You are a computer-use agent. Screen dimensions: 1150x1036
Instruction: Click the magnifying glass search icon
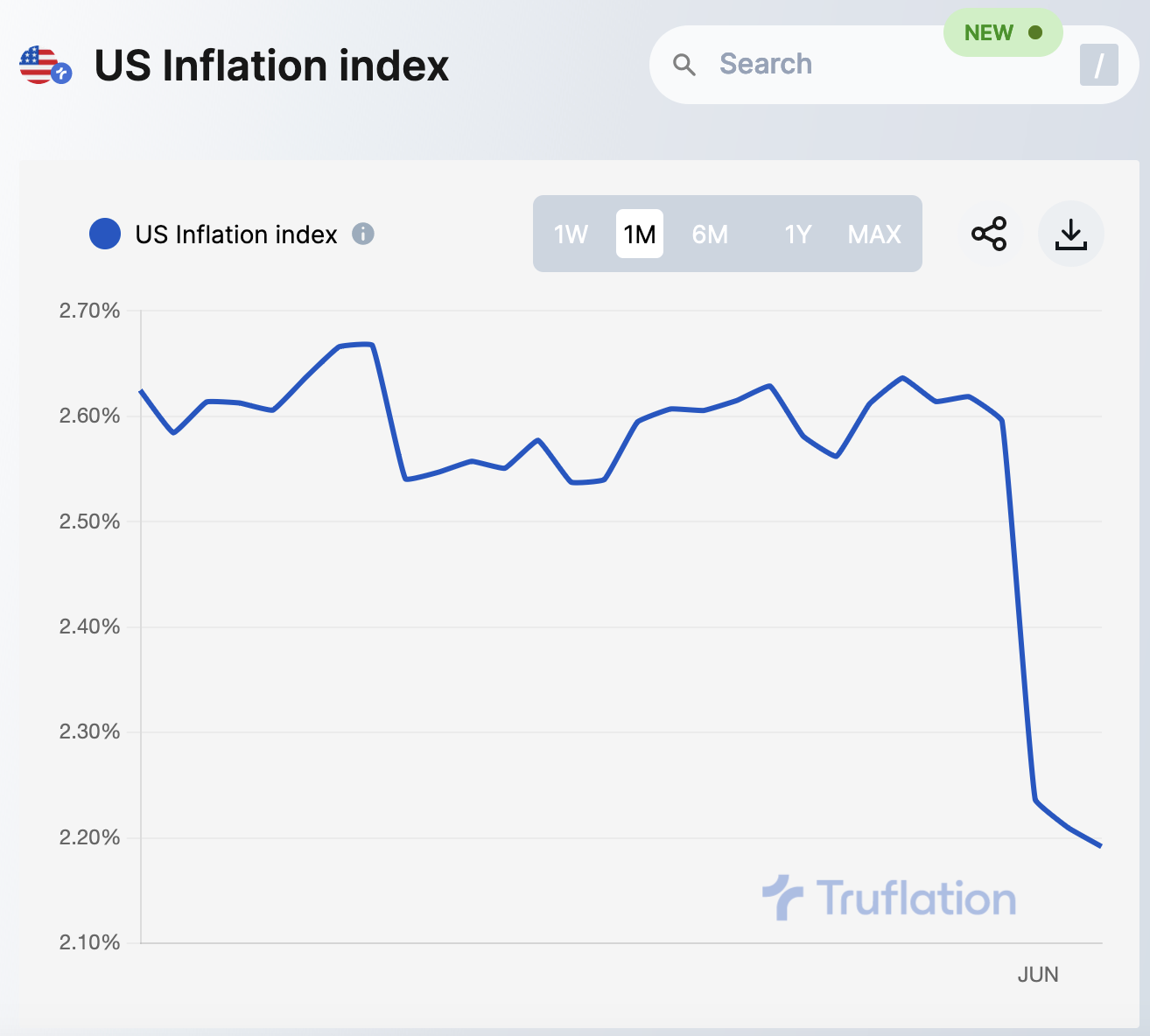click(x=684, y=65)
